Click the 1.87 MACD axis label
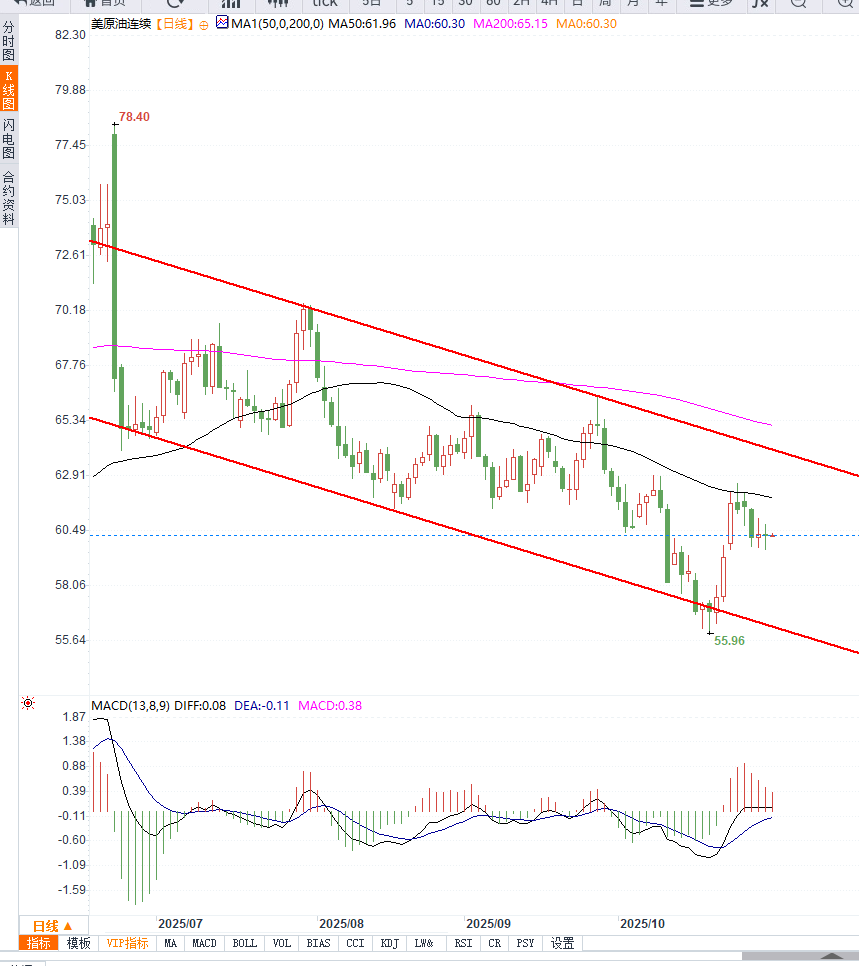Viewport: 859px width, 966px height. (x=74, y=716)
